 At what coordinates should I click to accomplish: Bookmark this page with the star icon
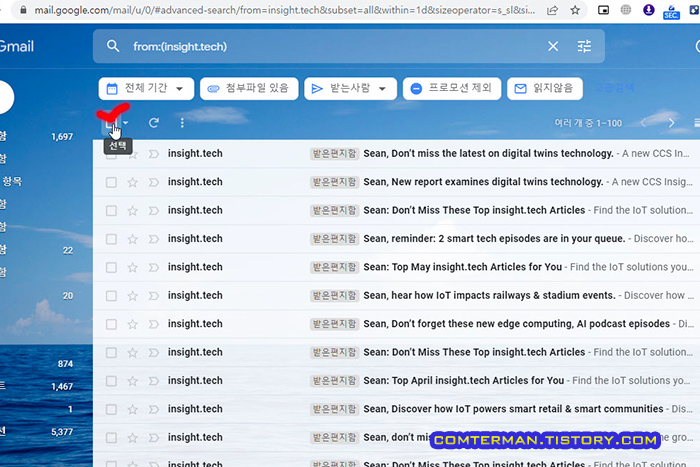coord(575,10)
